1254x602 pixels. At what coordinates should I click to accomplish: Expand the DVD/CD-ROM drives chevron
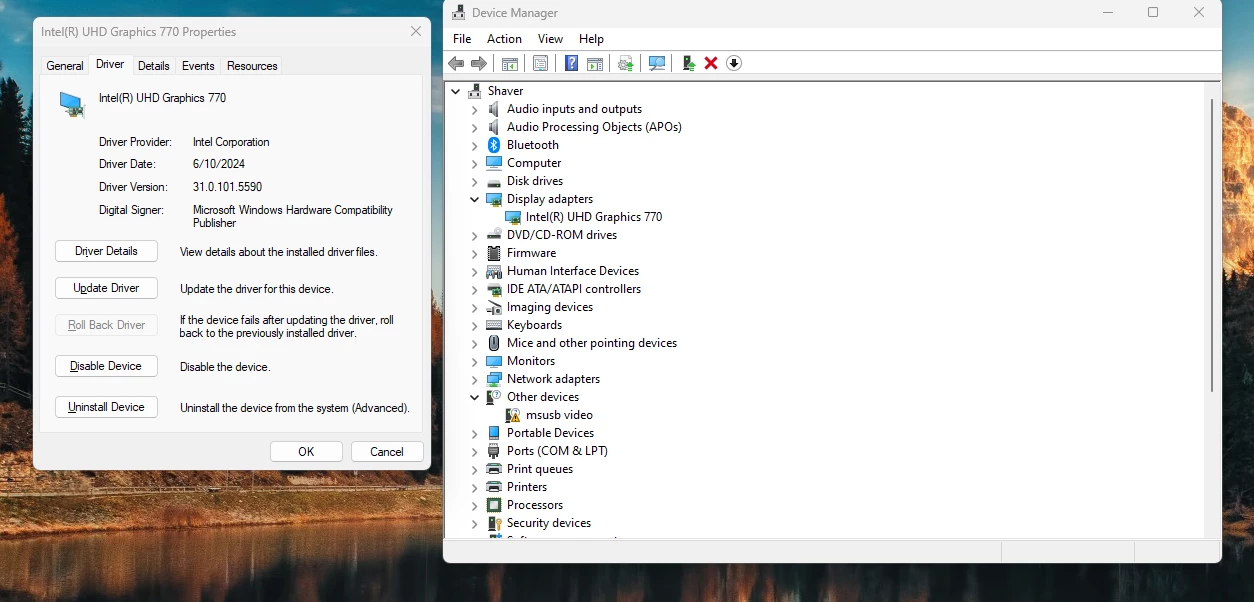[475, 235]
